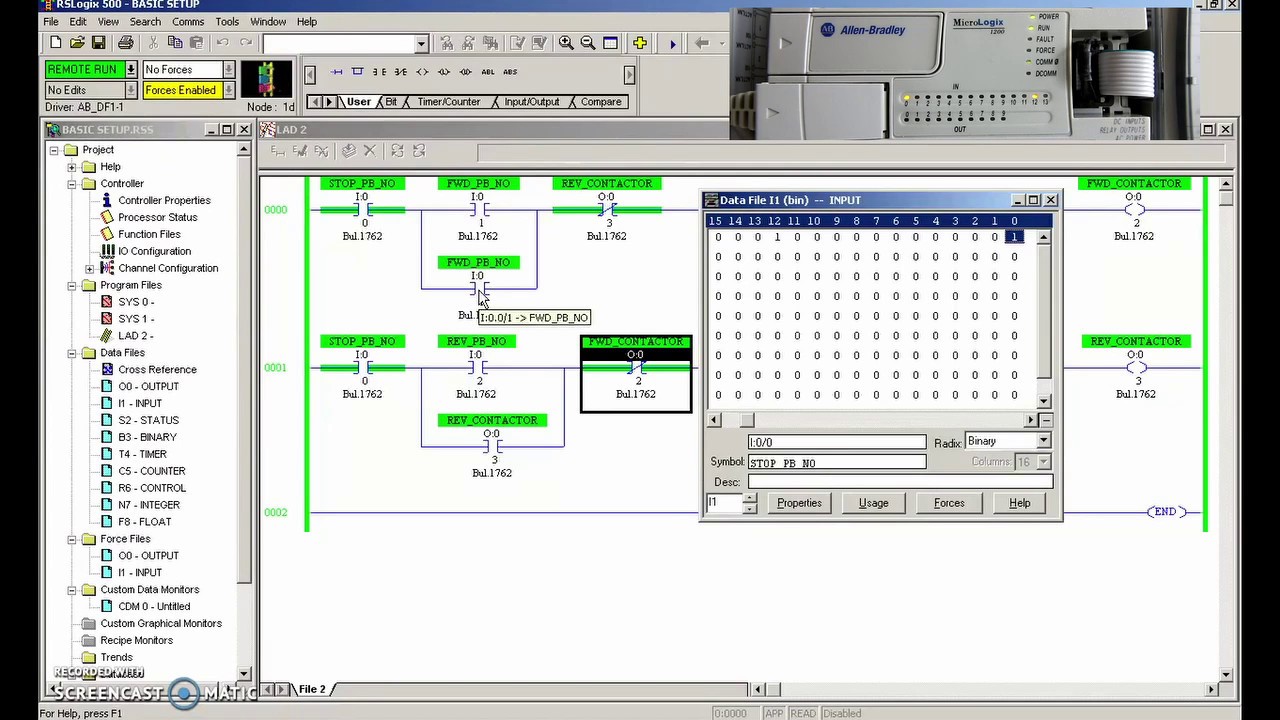This screenshot has height=720, width=1280.
Task: Click the Print toolbar icon
Action: pyautogui.click(x=125, y=43)
